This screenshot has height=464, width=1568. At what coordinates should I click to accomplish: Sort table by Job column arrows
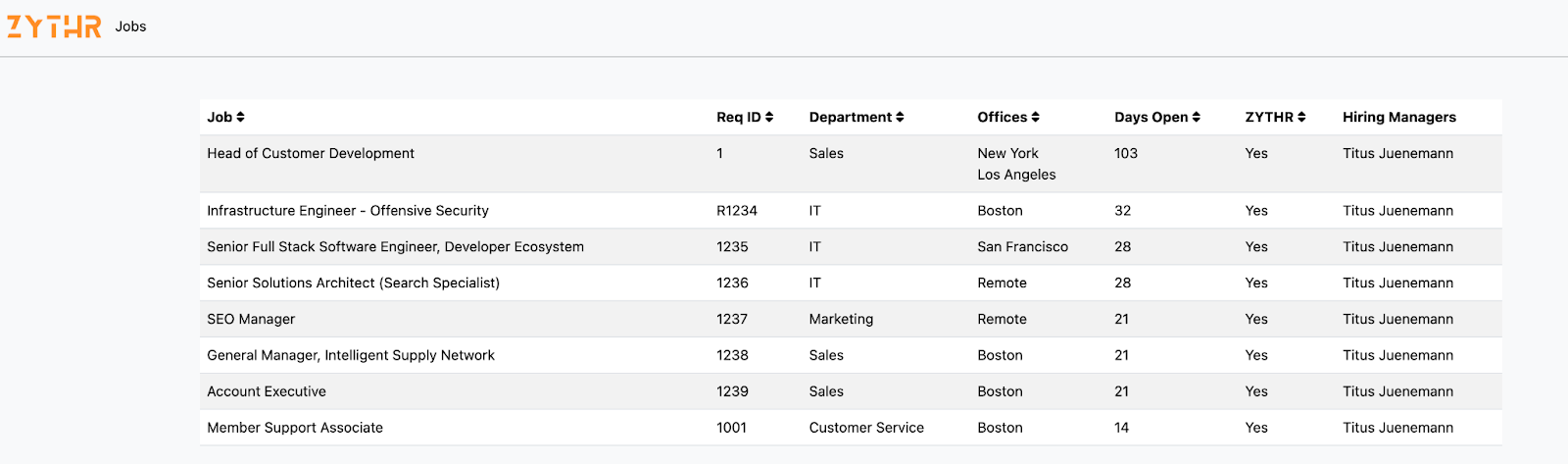coord(241,118)
